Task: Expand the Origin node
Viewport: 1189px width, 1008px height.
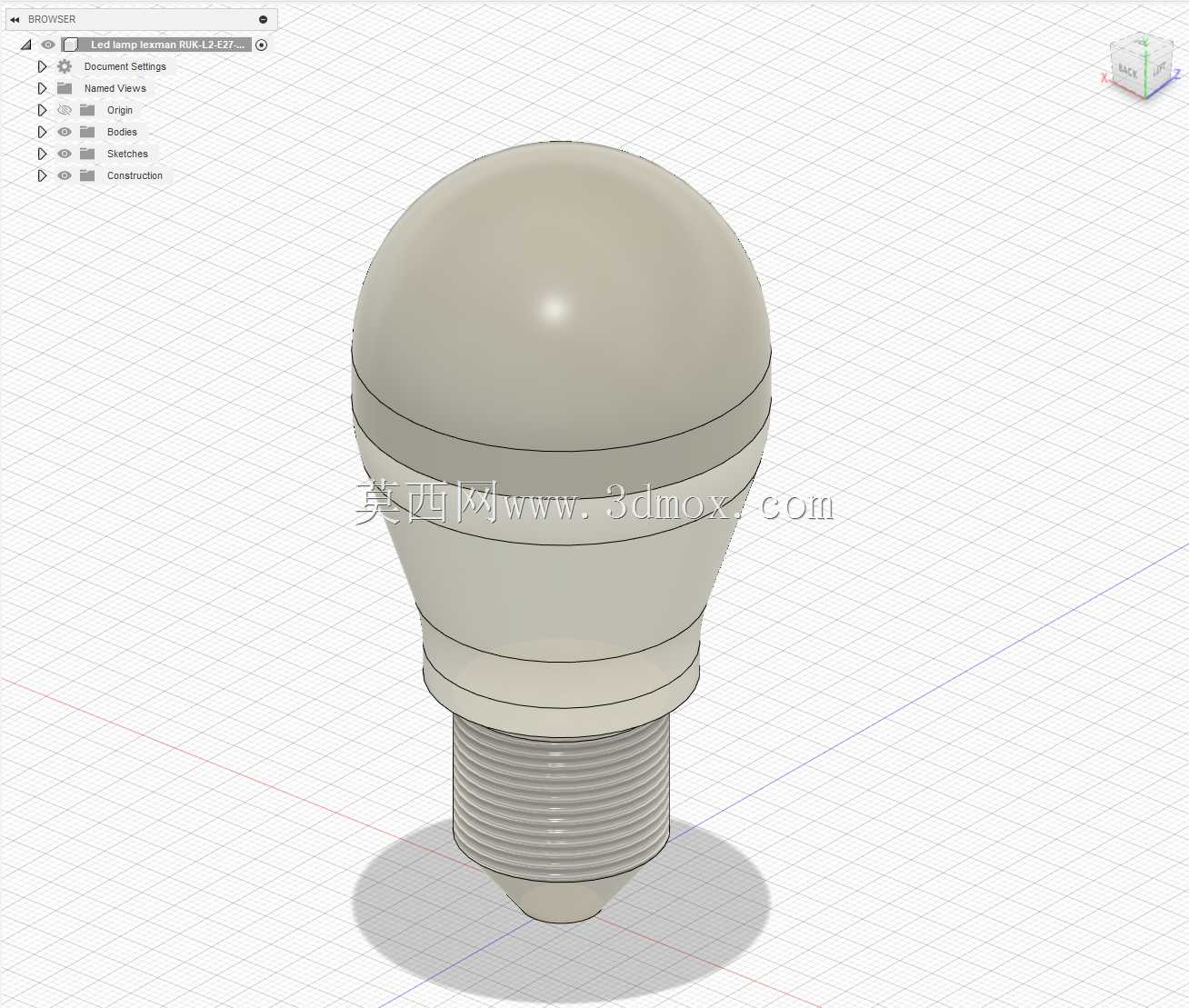Action: [x=42, y=110]
